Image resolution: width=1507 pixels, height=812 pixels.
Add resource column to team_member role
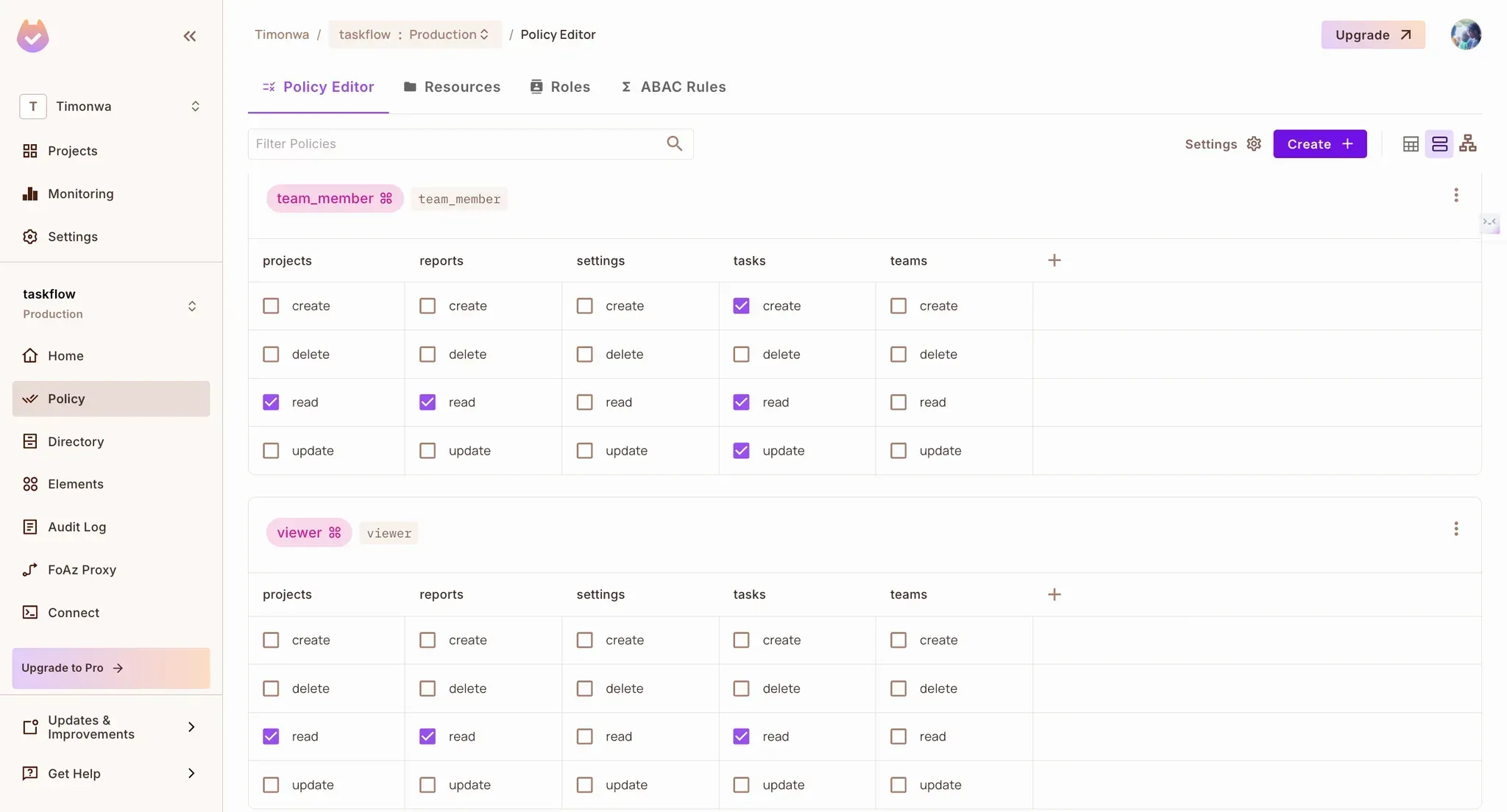coord(1054,260)
